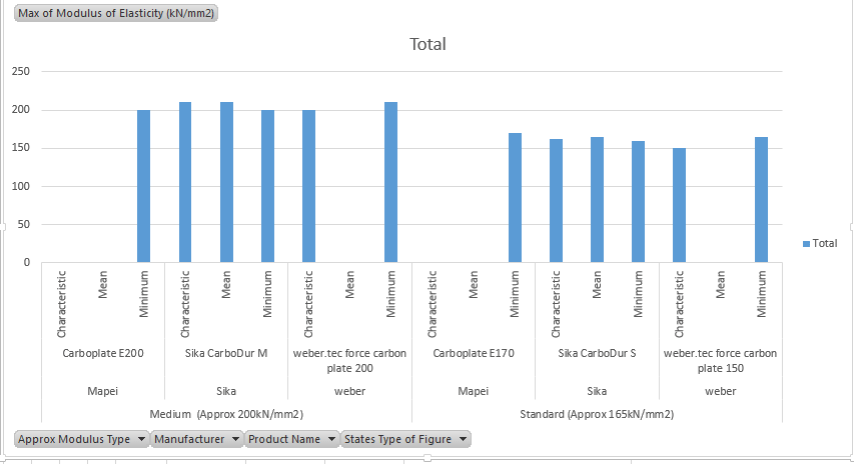Image resolution: width=854 pixels, height=464 pixels.
Task: Click the 50 value on the vertical axis
Action: [x=23, y=224]
